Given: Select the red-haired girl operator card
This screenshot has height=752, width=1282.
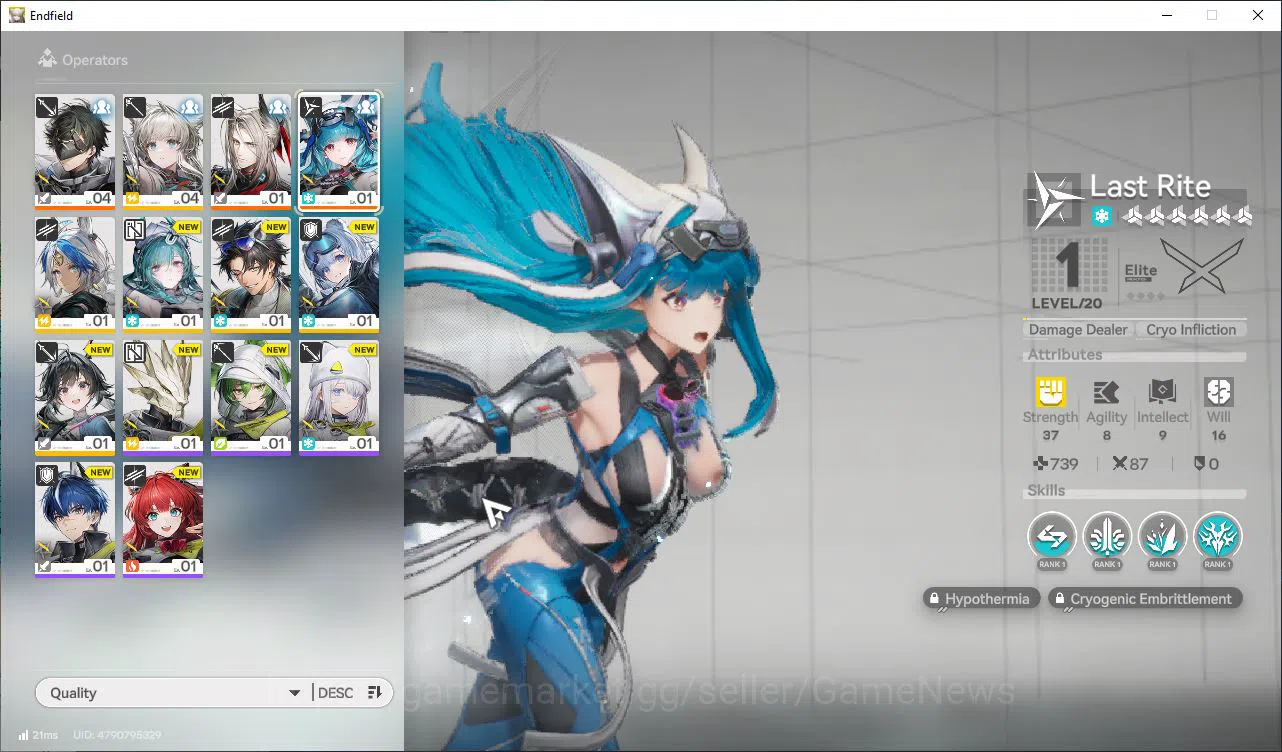Looking at the screenshot, I should pyautogui.click(x=163, y=520).
